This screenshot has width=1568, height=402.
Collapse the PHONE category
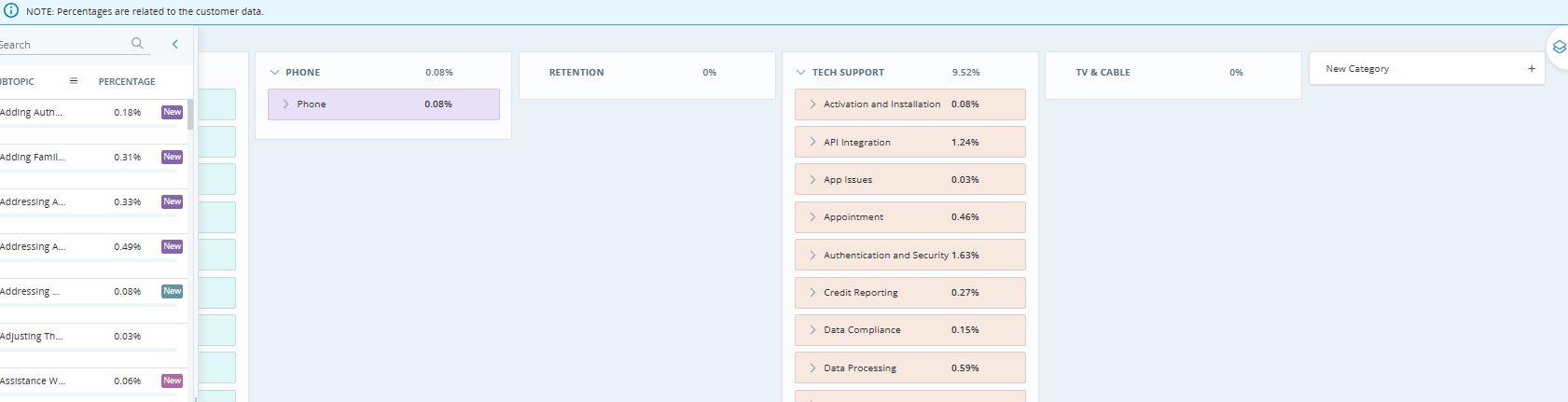(274, 72)
